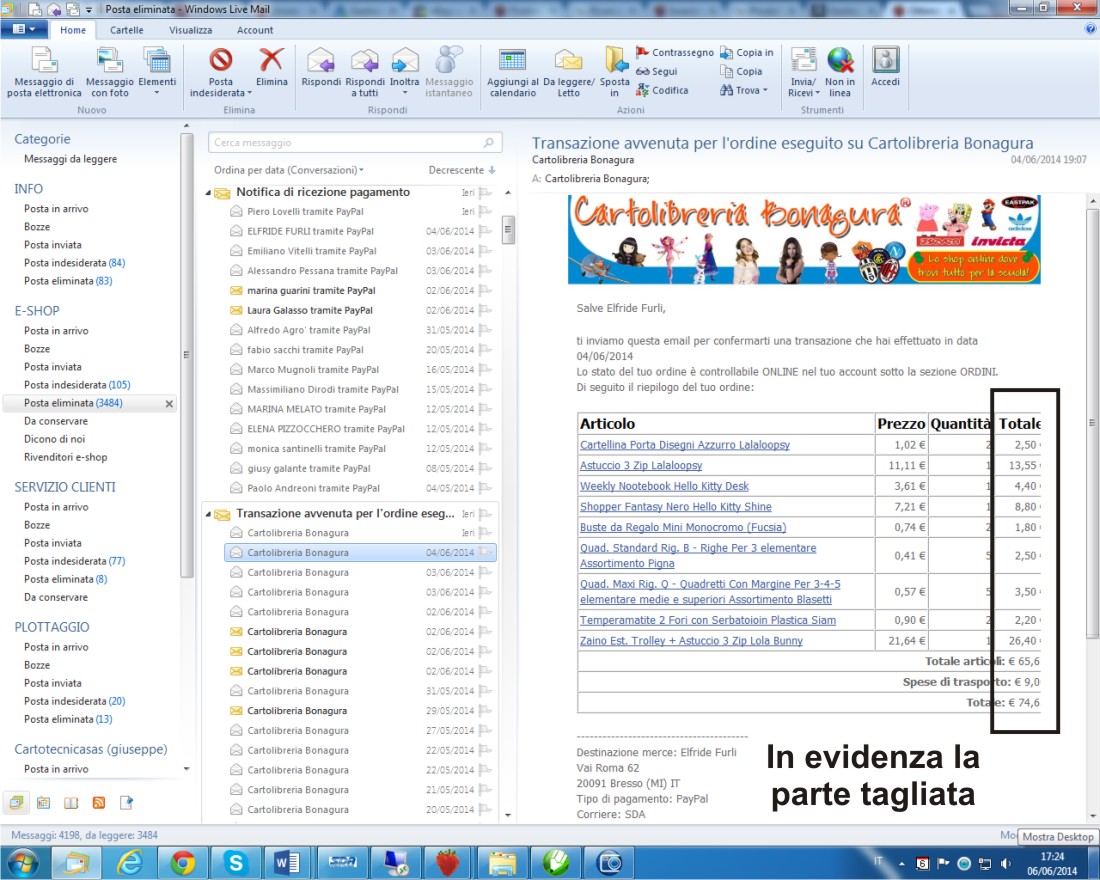Click Copia in to copy to folder
This screenshot has width=1100, height=880.
(746, 53)
